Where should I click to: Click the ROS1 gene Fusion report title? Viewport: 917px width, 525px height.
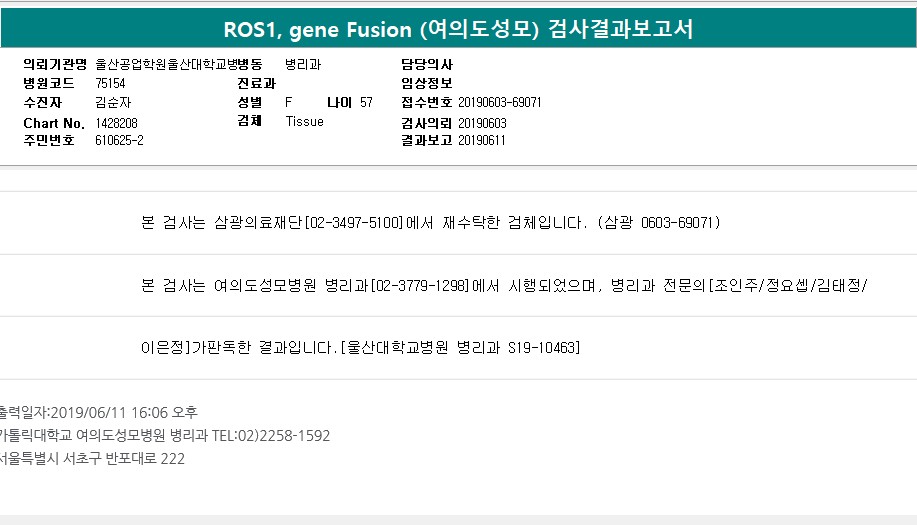[x=458, y=29]
